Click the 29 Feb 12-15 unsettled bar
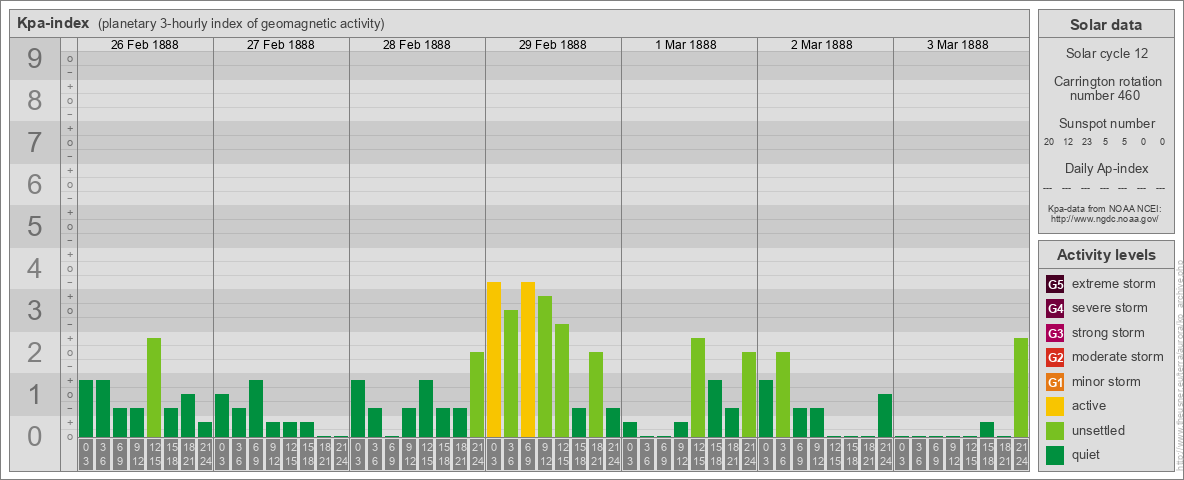Viewport: 1184px width, 480px height. (562, 380)
